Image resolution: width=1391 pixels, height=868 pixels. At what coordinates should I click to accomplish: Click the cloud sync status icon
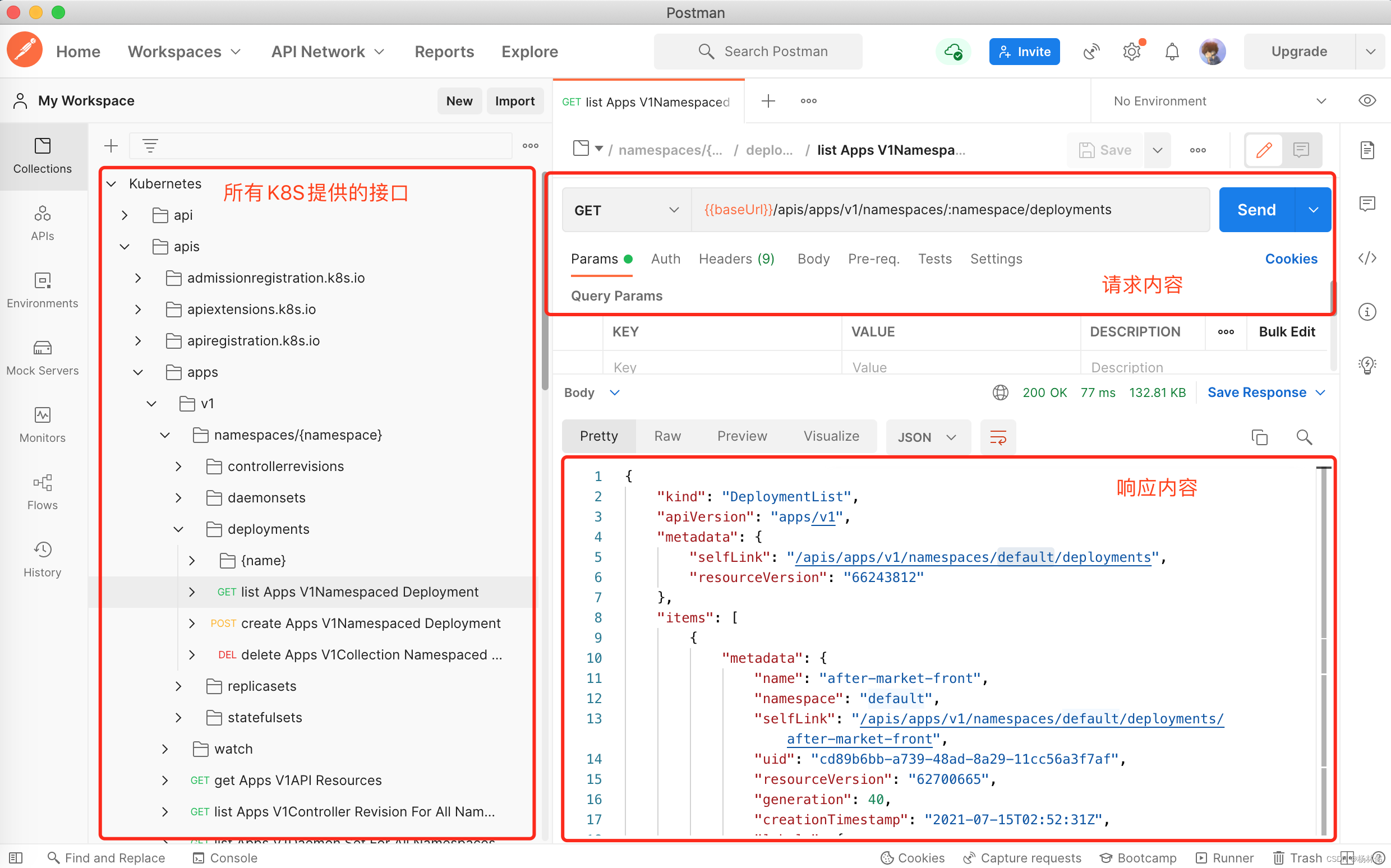954,52
